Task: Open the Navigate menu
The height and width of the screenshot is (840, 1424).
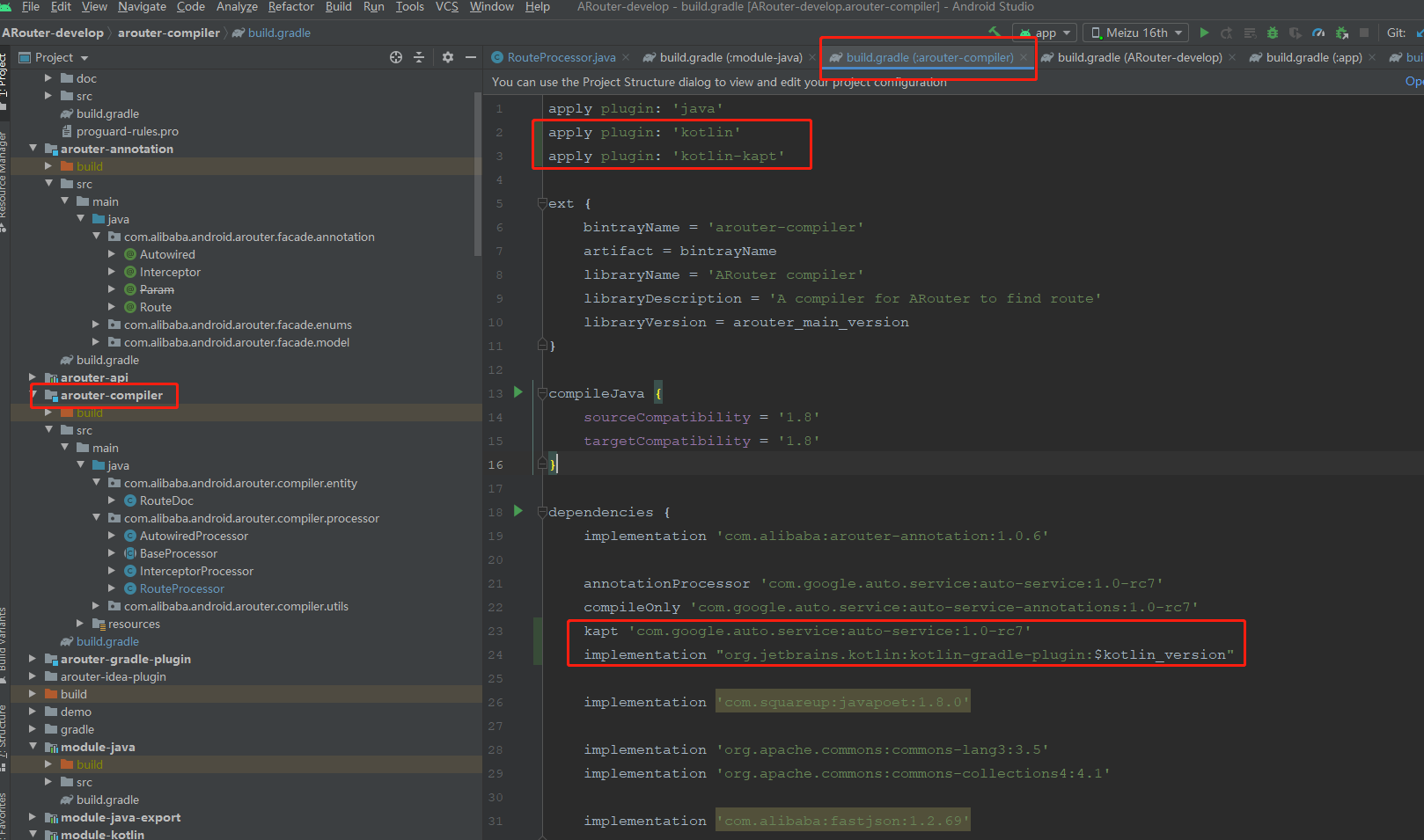Action: pos(142,7)
